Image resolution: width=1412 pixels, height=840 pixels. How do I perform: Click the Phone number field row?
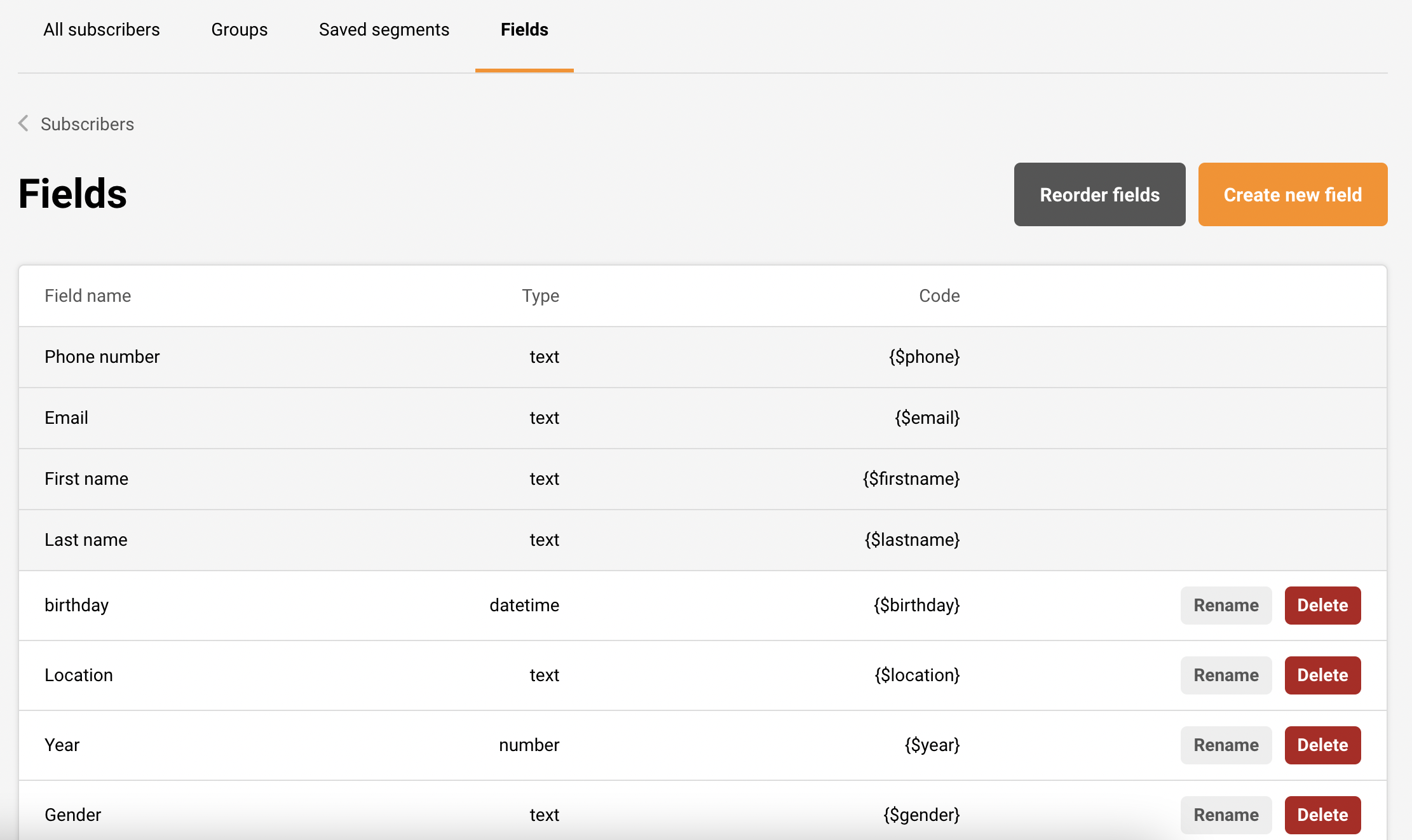point(102,356)
